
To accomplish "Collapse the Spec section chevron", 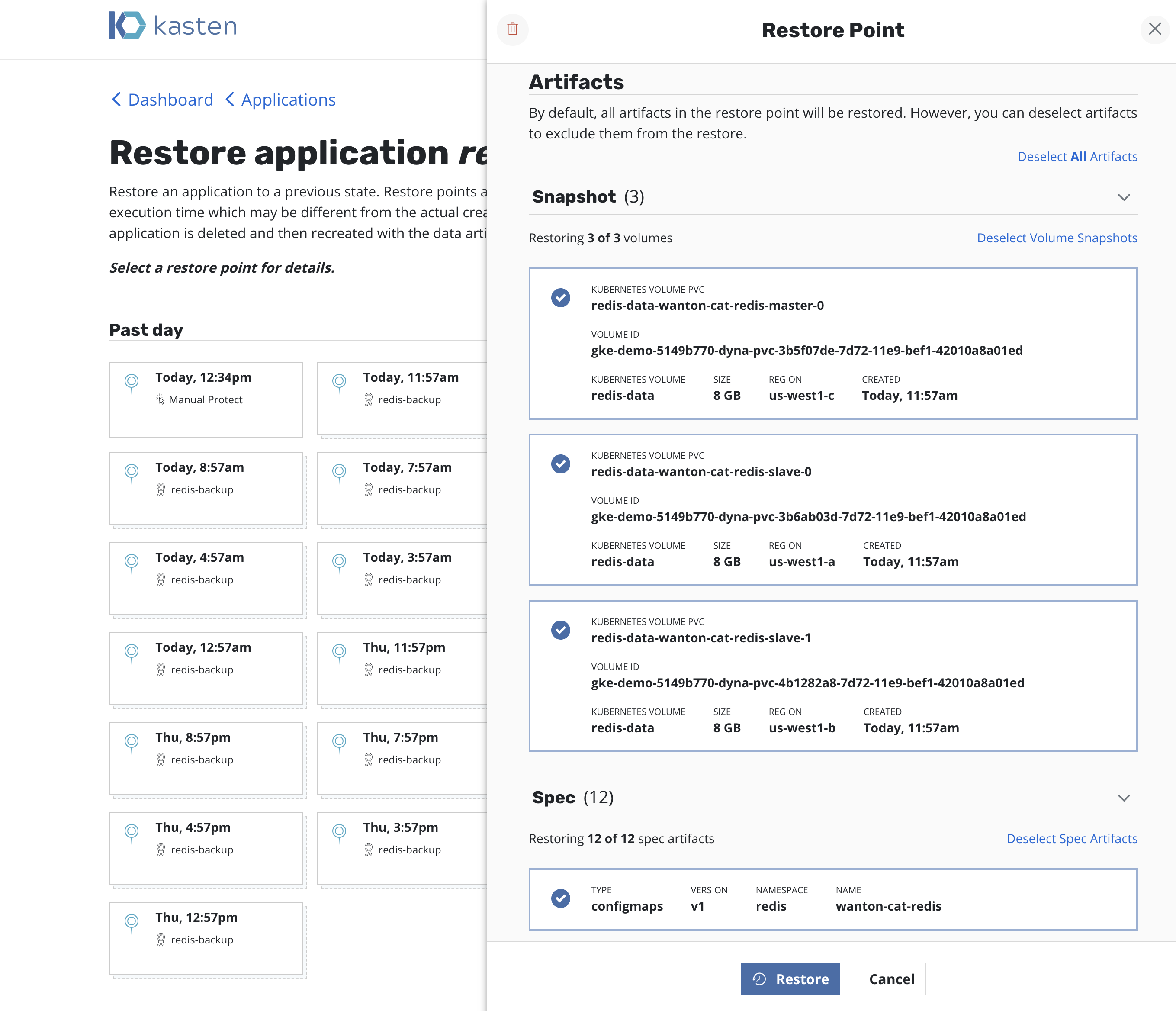I will [1123, 798].
